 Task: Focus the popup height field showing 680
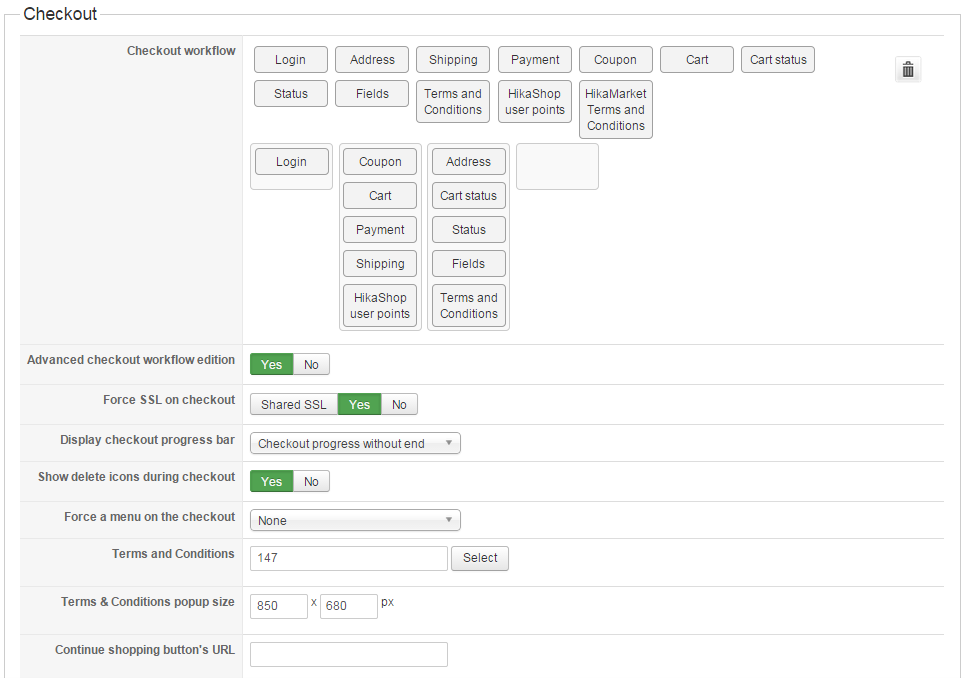pos(348,606)
